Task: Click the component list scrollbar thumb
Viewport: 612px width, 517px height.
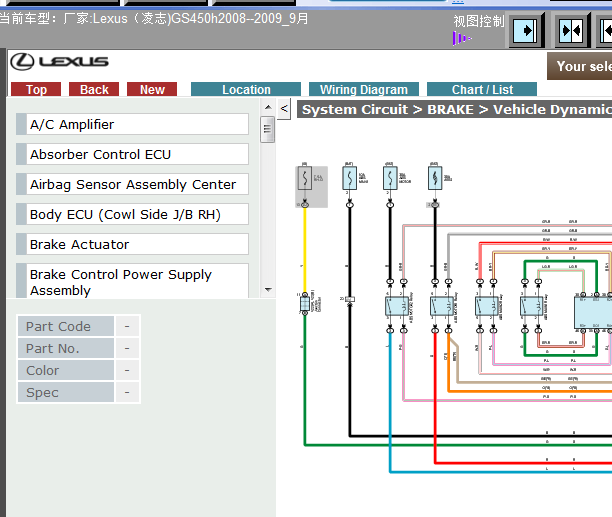Action: [267, 129]
